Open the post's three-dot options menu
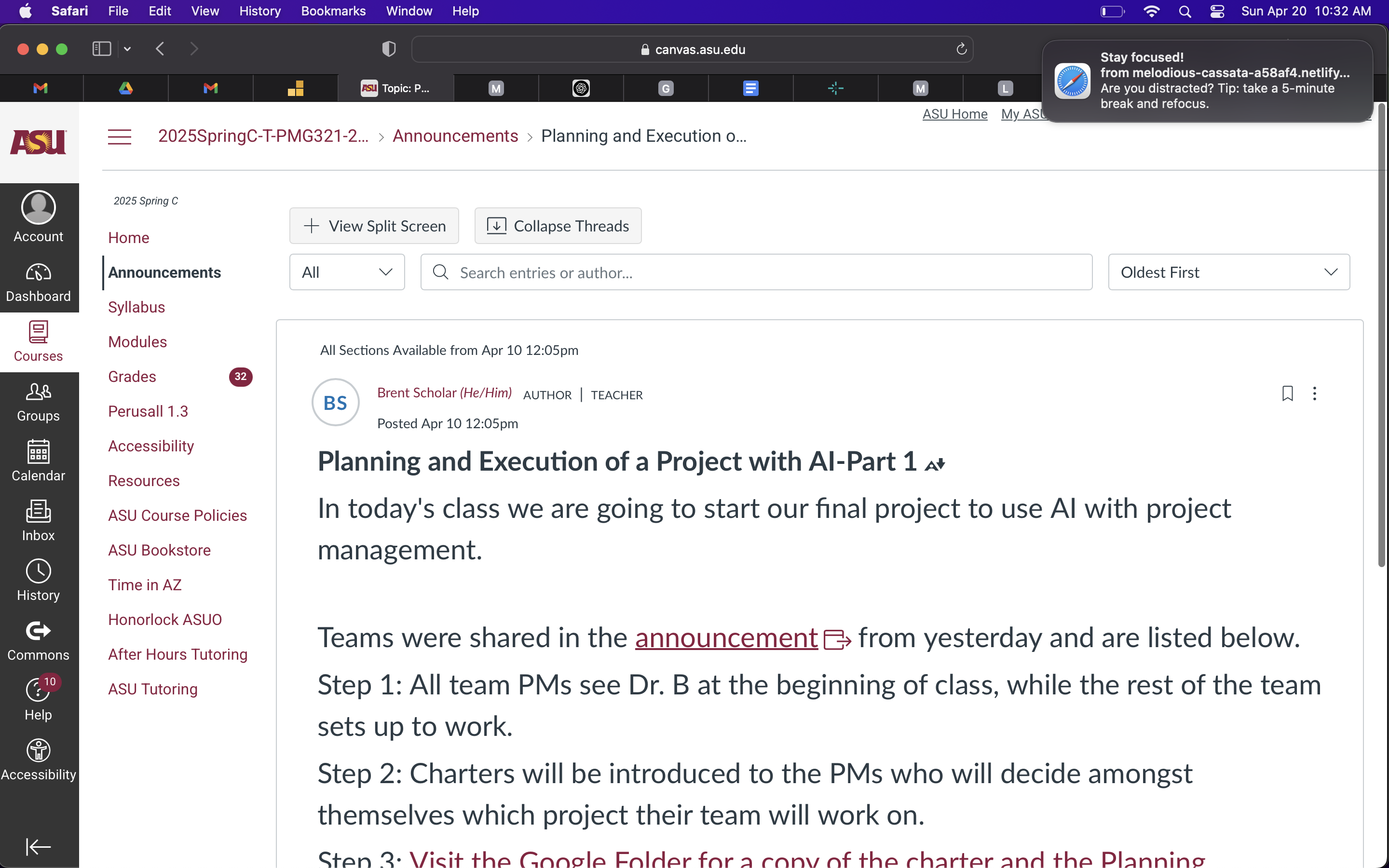Viewport: 1389px width, 868px height. tap(1314, 393)
